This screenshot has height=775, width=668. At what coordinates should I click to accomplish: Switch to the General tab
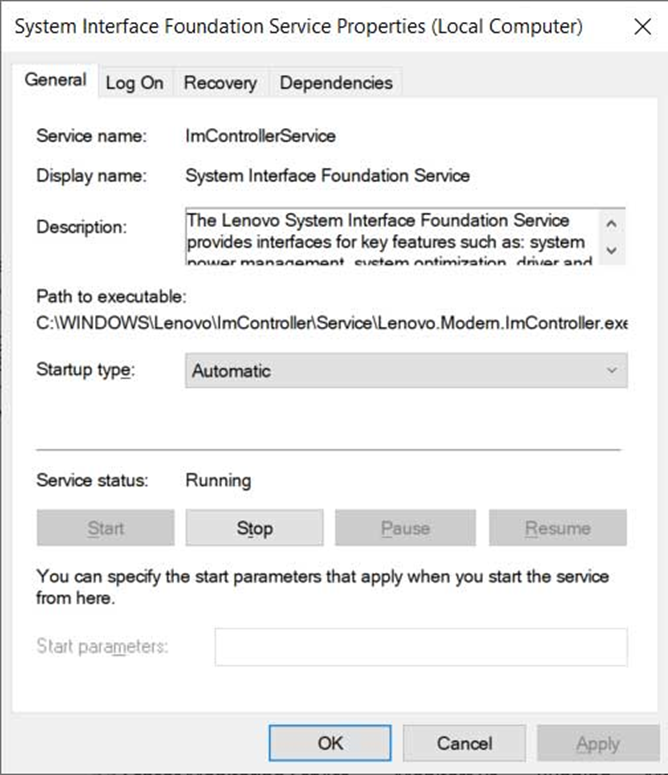pyautogui.click(x=55, y=81)
